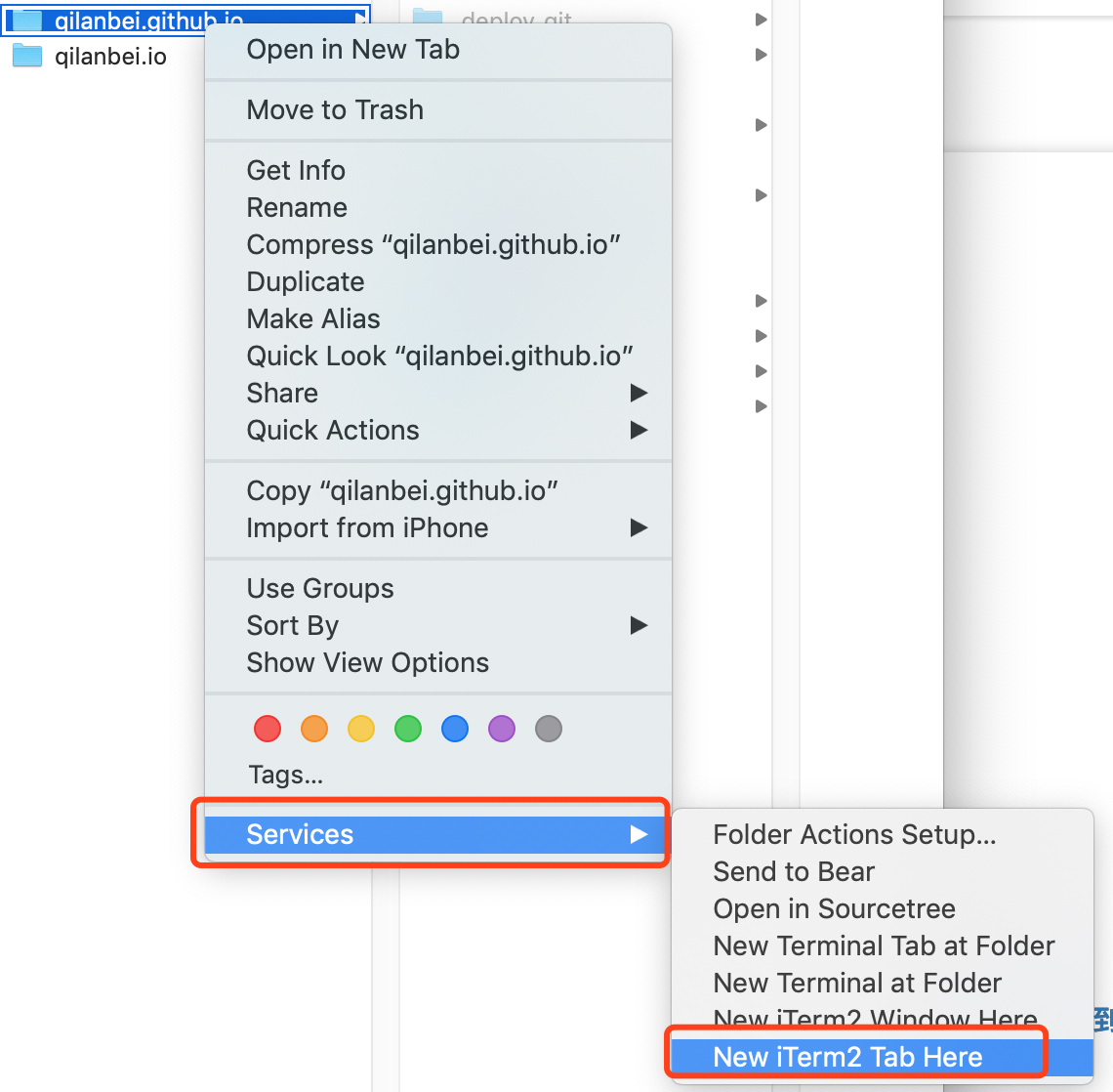Apply the red tag color
Image resolution: width=1113 pixels, height=1092 pixels.
coord(268,729)
